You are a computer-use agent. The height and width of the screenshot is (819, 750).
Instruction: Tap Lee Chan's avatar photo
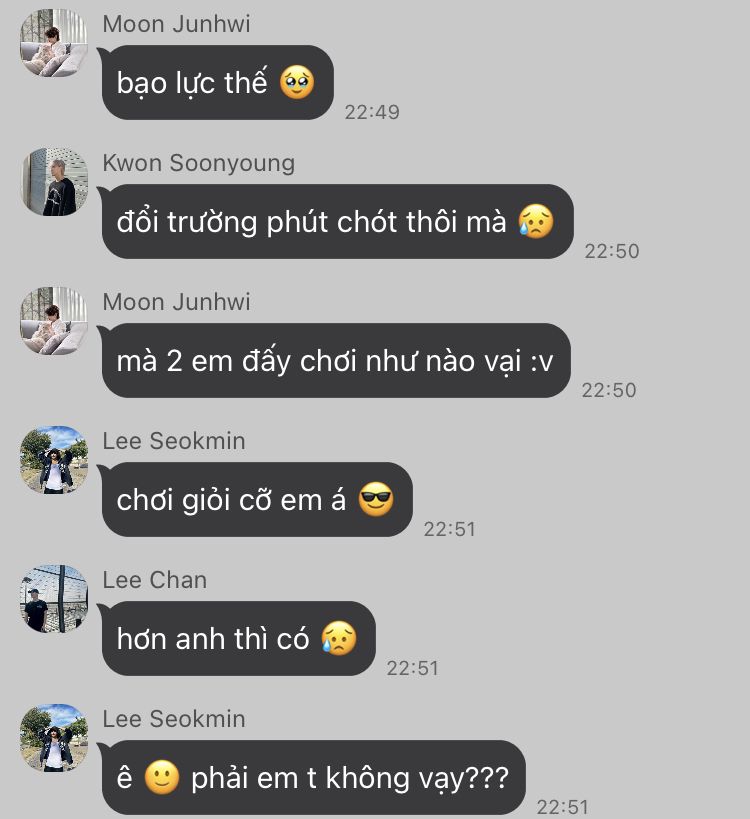(x=54, y=599)
